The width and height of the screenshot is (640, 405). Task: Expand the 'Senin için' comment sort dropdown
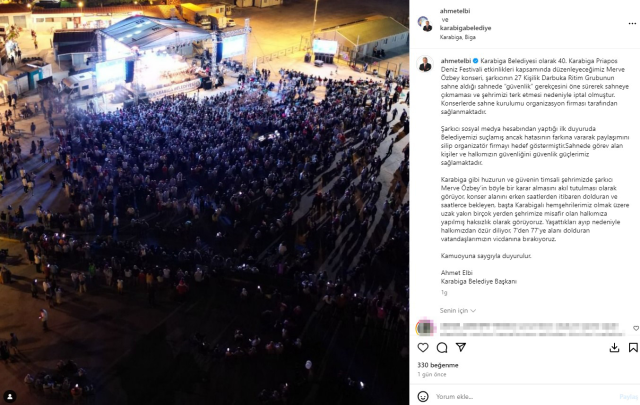[458, 311]
